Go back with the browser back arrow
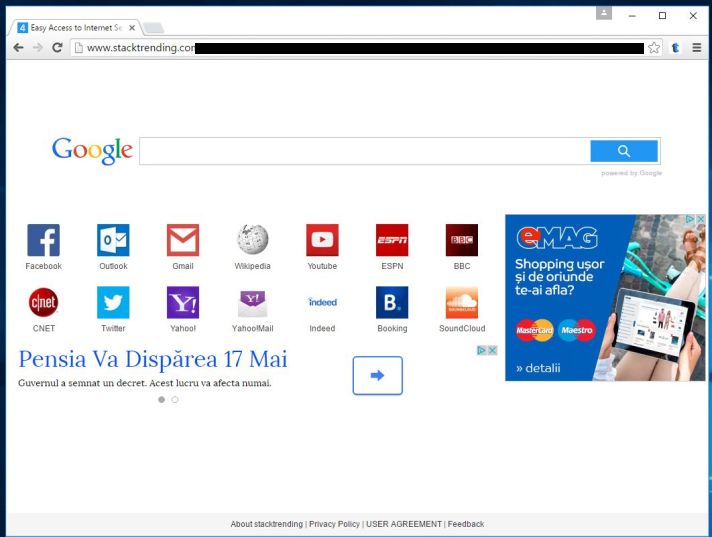 click(x=18, y=48)
